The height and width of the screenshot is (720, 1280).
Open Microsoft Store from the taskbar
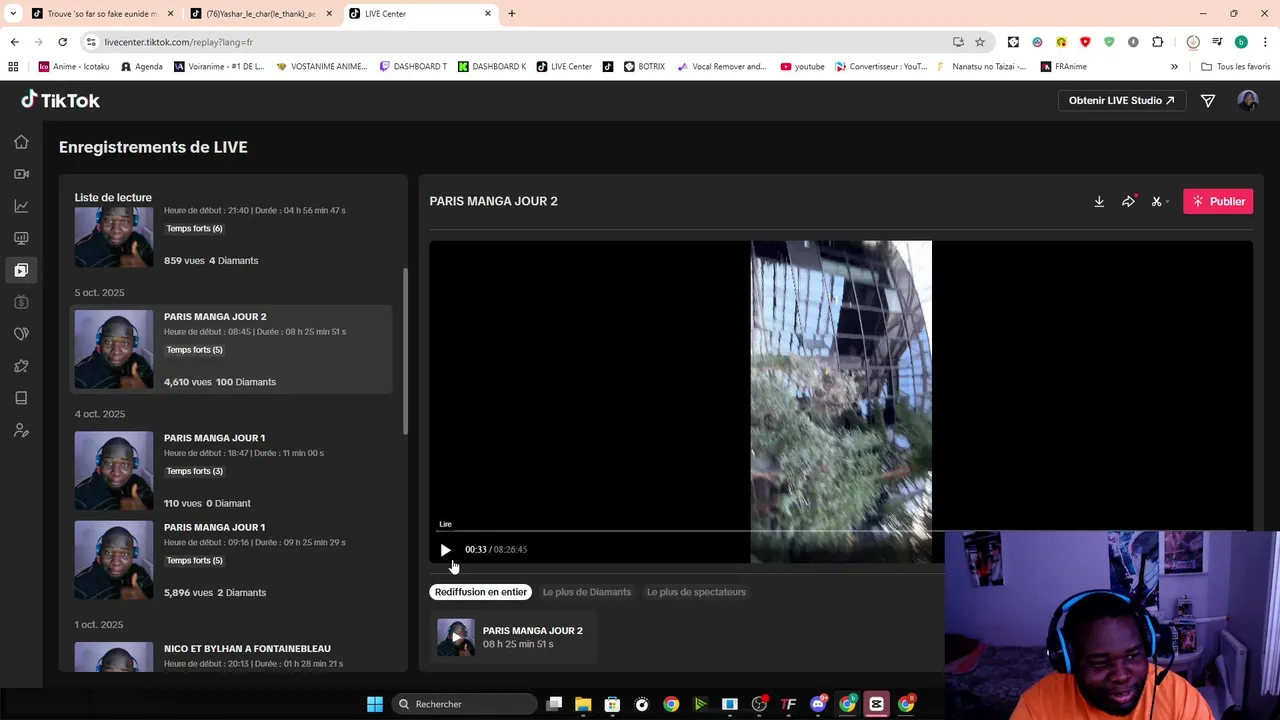pyautogui.click(x=612, y=704)
